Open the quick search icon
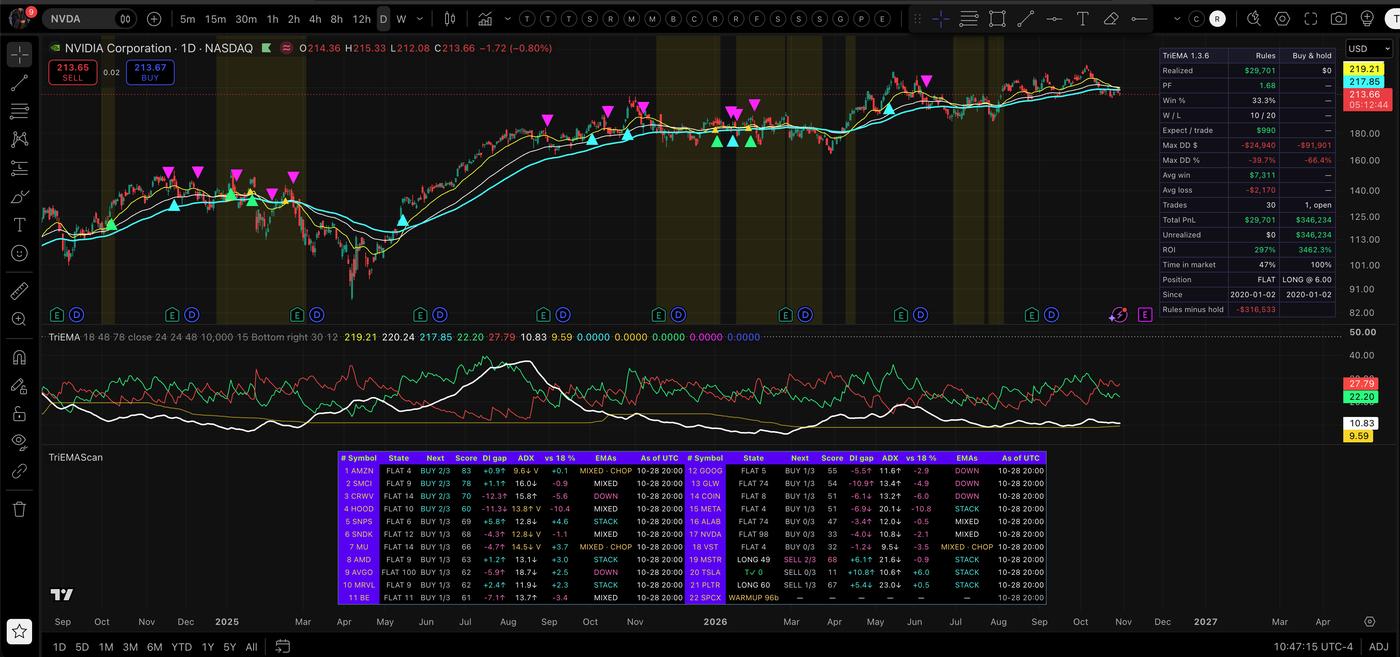Image resolution: width=1400 pixels, height=657 pixels. click(x=1255, y=18)
